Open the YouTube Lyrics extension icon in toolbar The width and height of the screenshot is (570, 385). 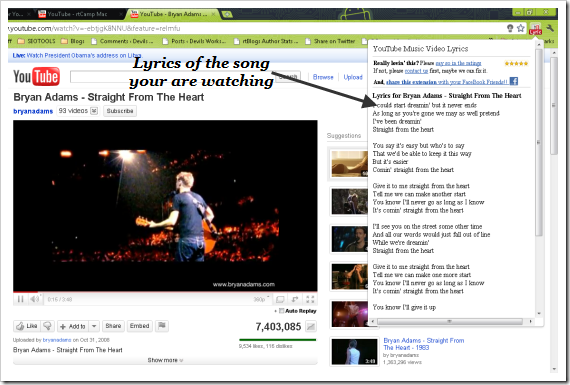coord(535,28)
